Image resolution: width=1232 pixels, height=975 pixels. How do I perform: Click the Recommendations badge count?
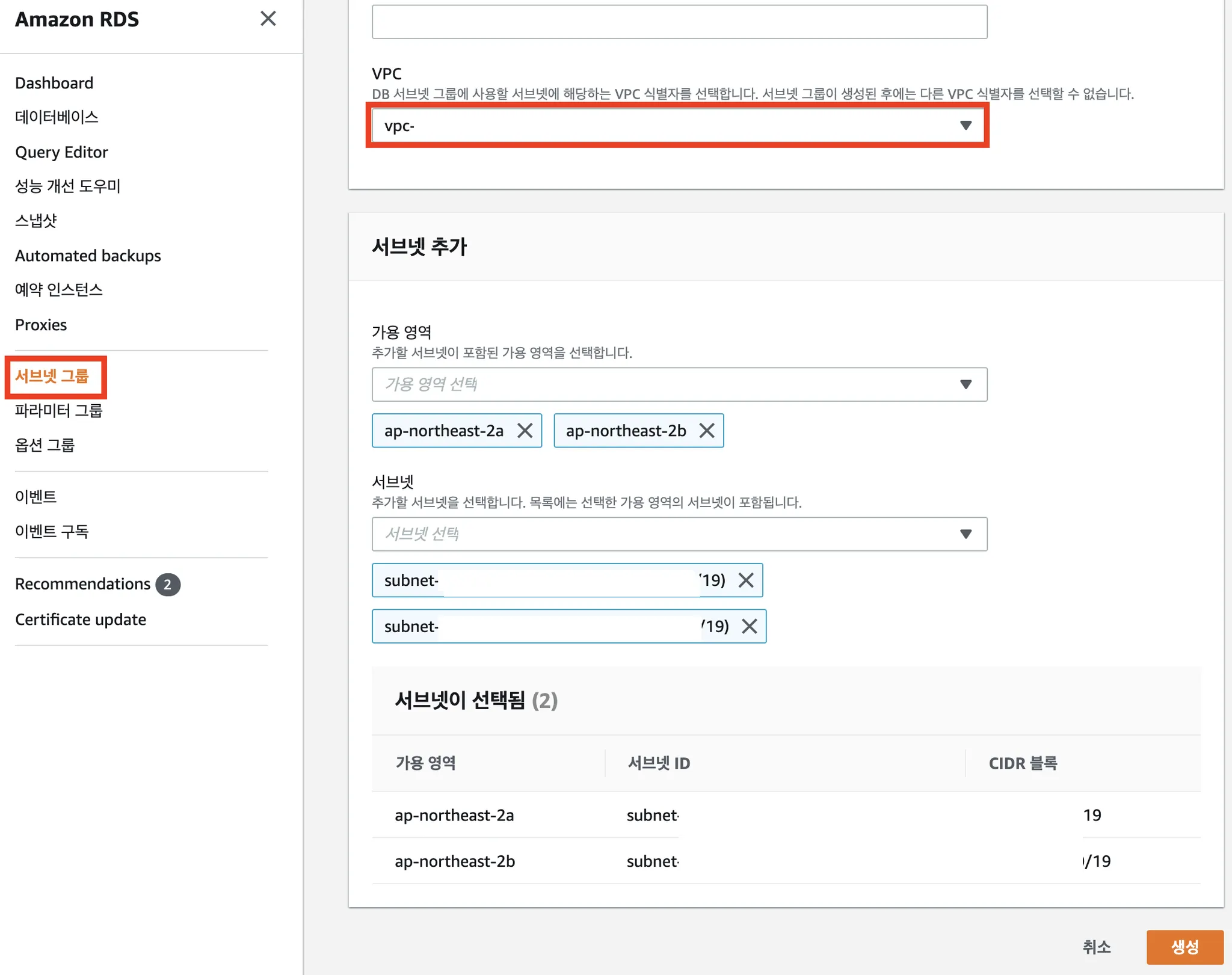pos(168,584)
